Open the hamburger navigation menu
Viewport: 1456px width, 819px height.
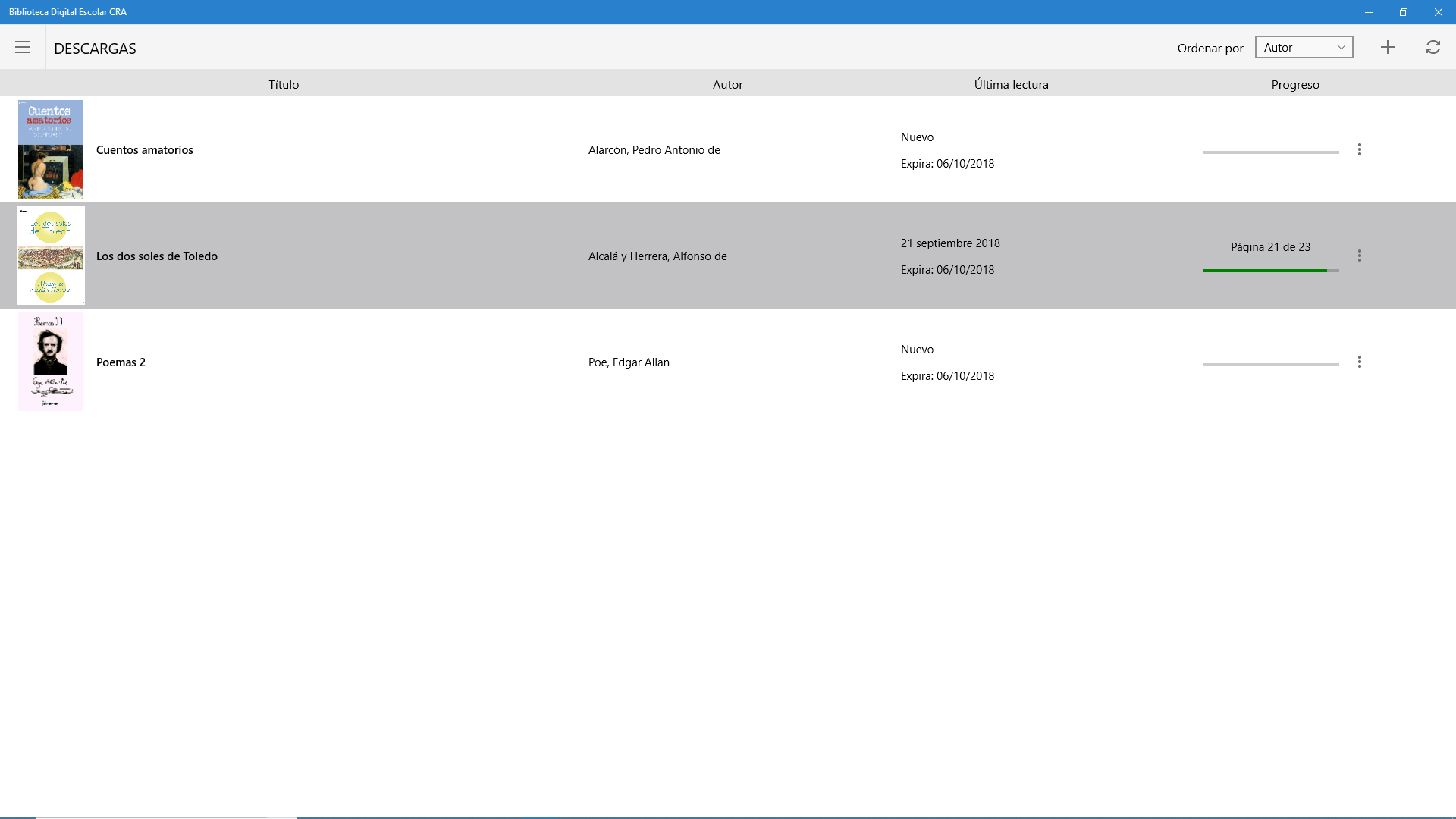point(23,47)
